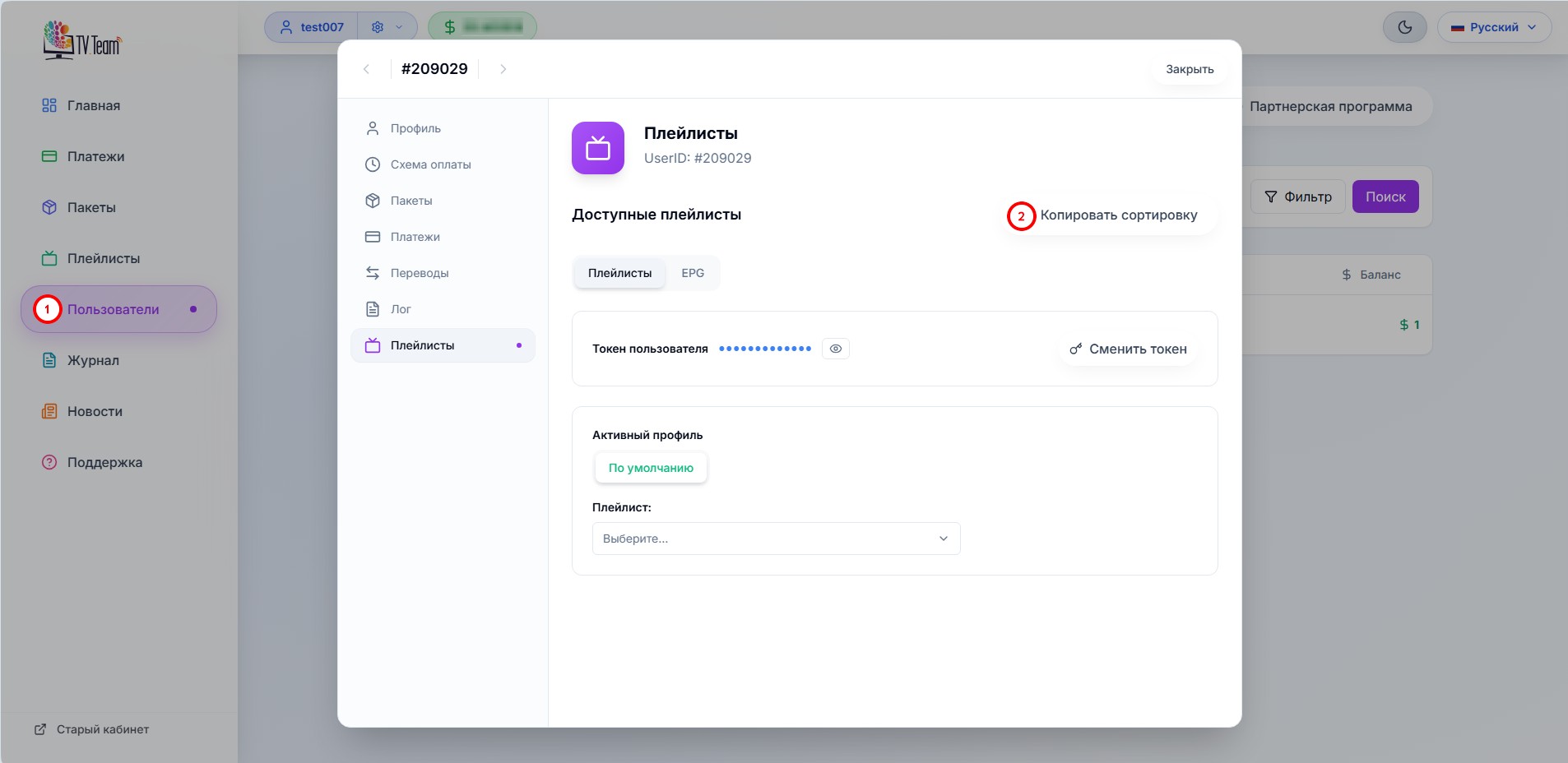Open the Выберите playlist dropdown

776,539
